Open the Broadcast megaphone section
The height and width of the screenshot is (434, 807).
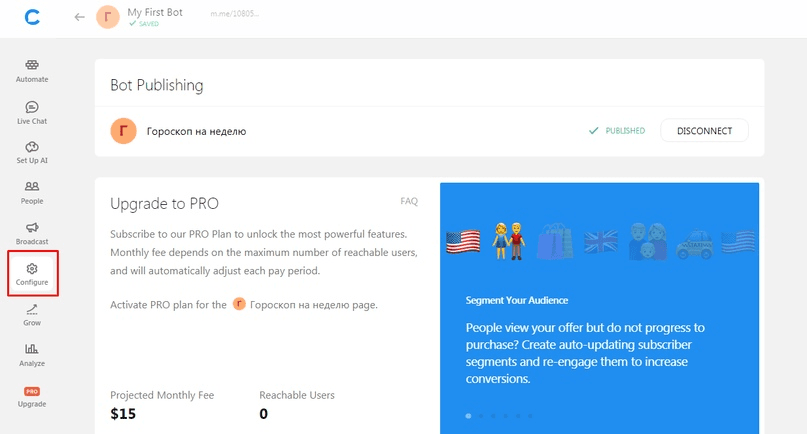coord(32,233)
